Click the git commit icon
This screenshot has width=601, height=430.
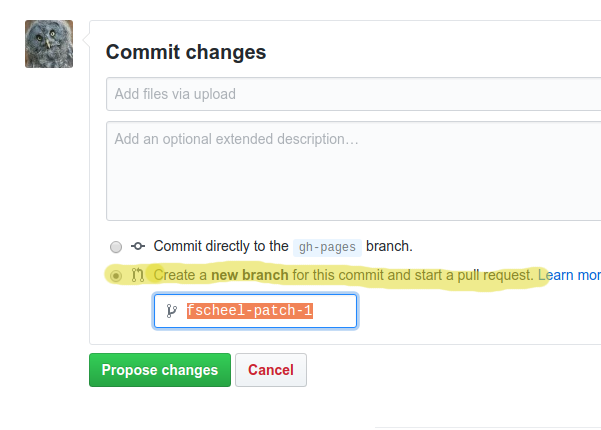138,246
